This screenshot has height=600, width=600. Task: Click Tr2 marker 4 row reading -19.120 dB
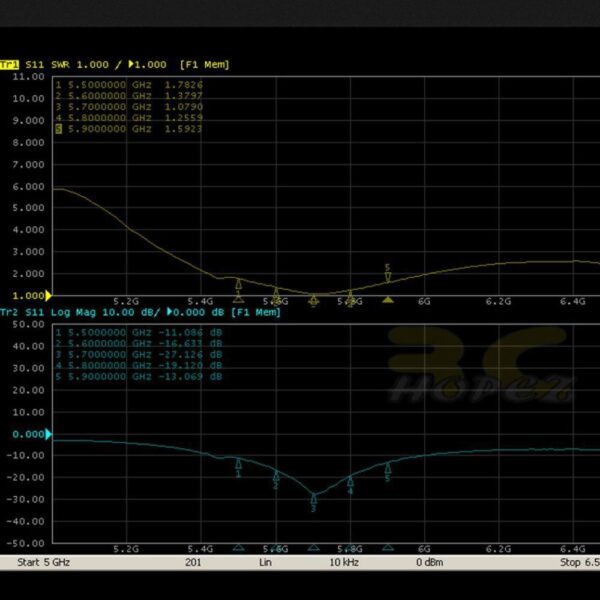tap(139, 366)
